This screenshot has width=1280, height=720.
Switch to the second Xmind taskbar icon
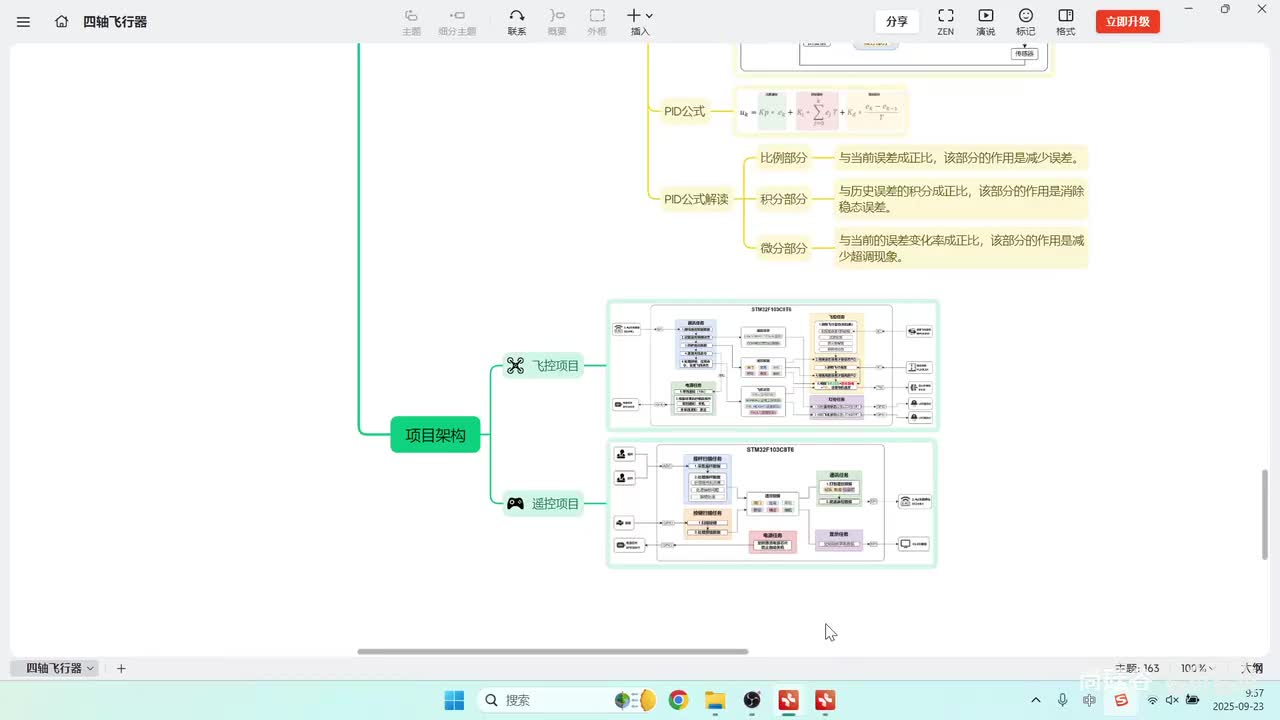click(825, 700)
